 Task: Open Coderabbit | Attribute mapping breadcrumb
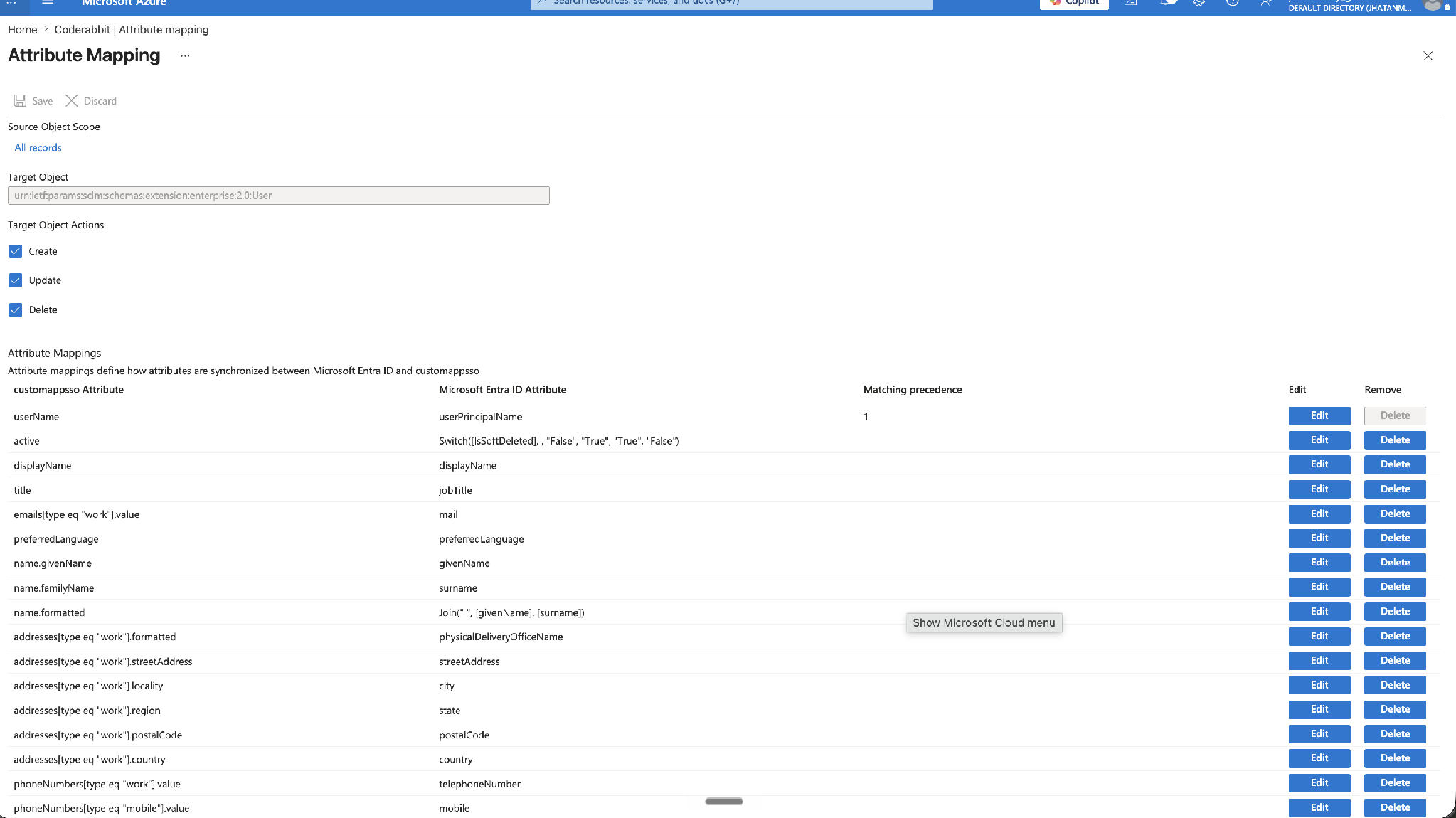pyautogui.click(x=132, y=30)
